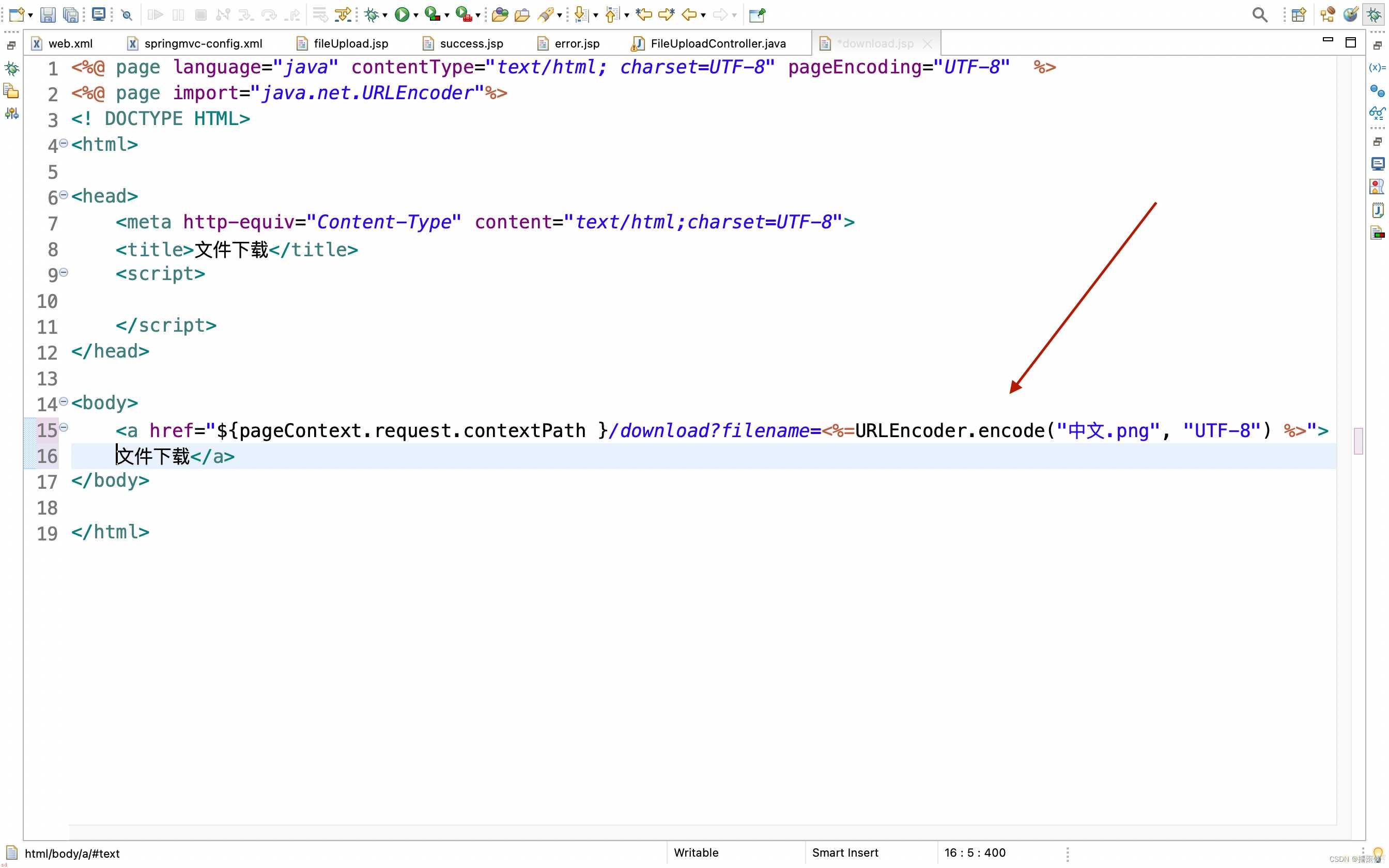Toggle Use Step Filters icon

343,14
